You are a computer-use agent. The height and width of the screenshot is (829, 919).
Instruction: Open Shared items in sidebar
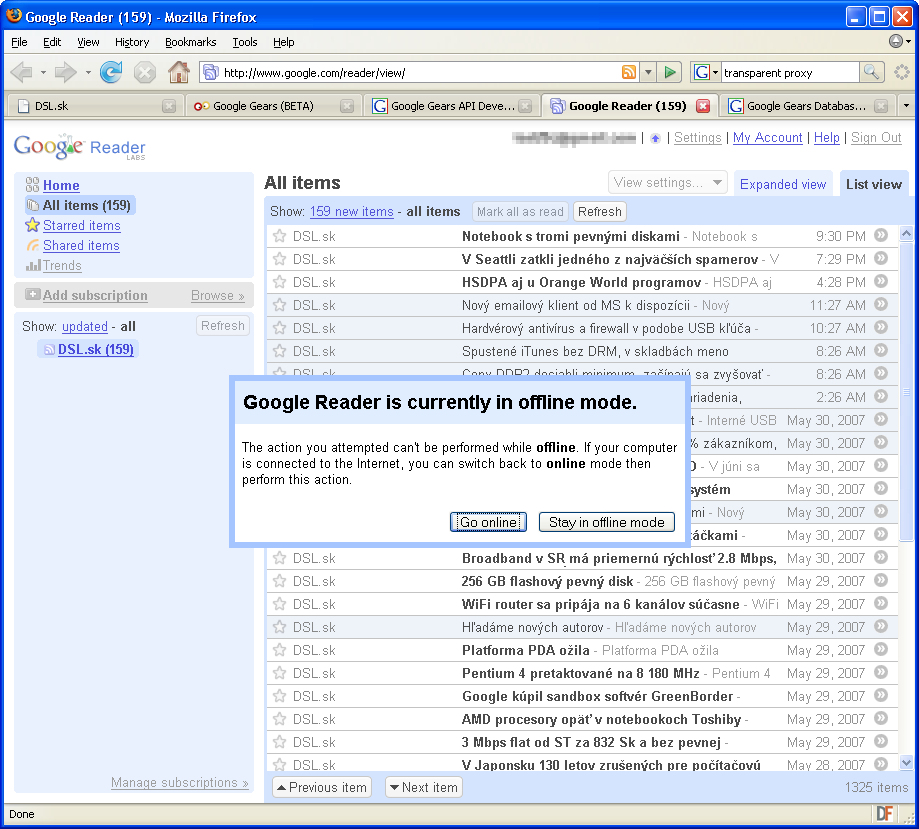[81, 246]
